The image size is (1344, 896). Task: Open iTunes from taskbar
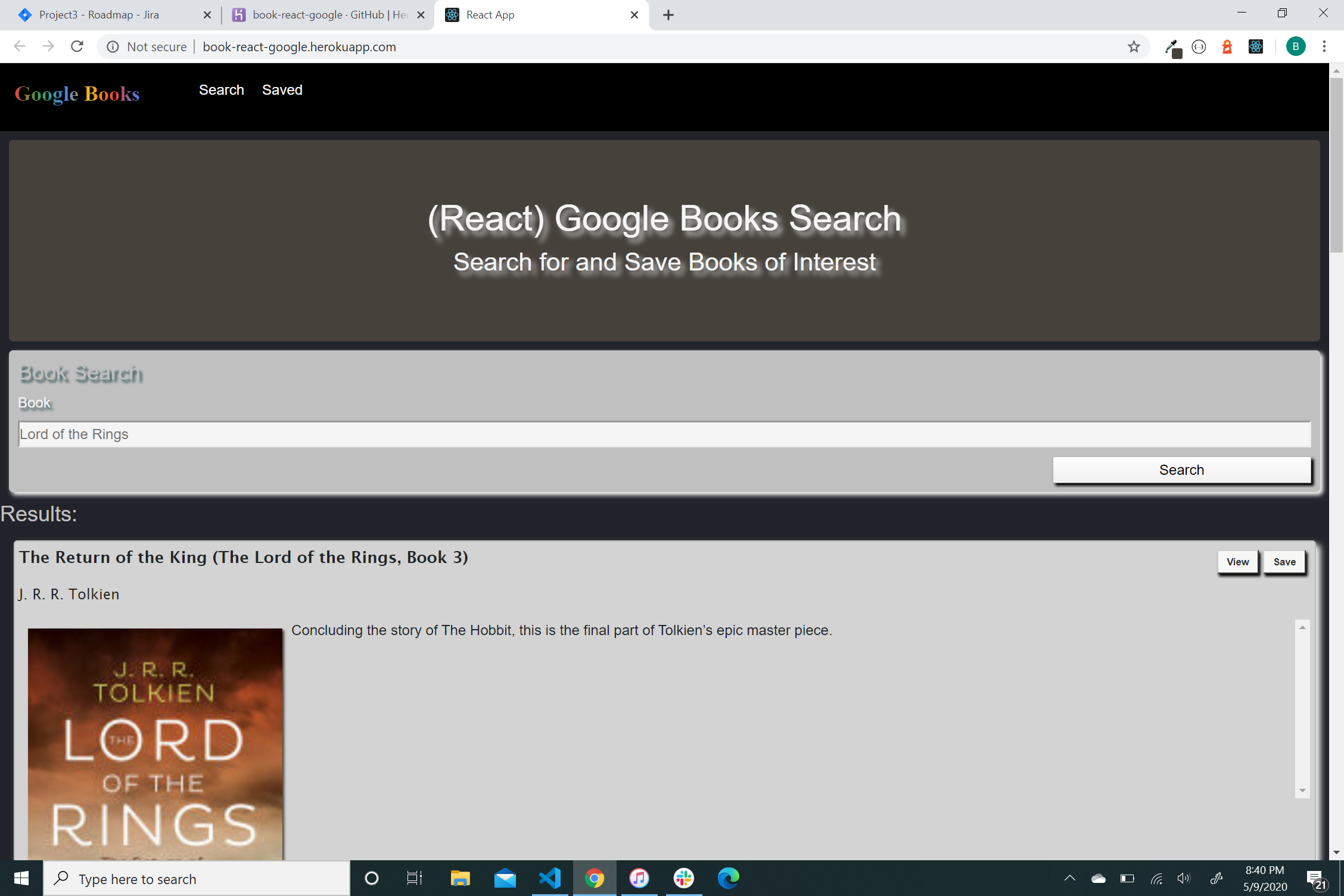coord(639,878)
